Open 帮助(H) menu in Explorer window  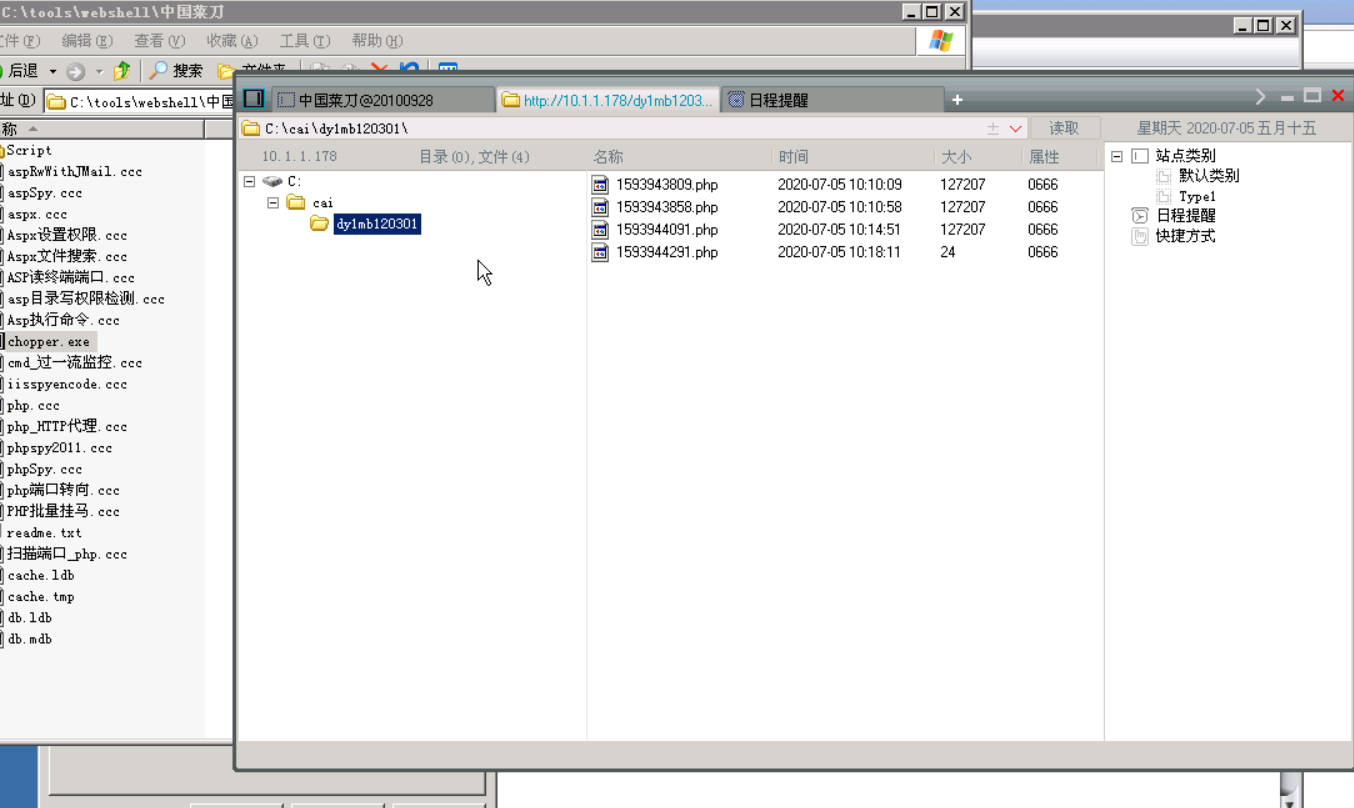pyautogui.click(x=377, y=41)
